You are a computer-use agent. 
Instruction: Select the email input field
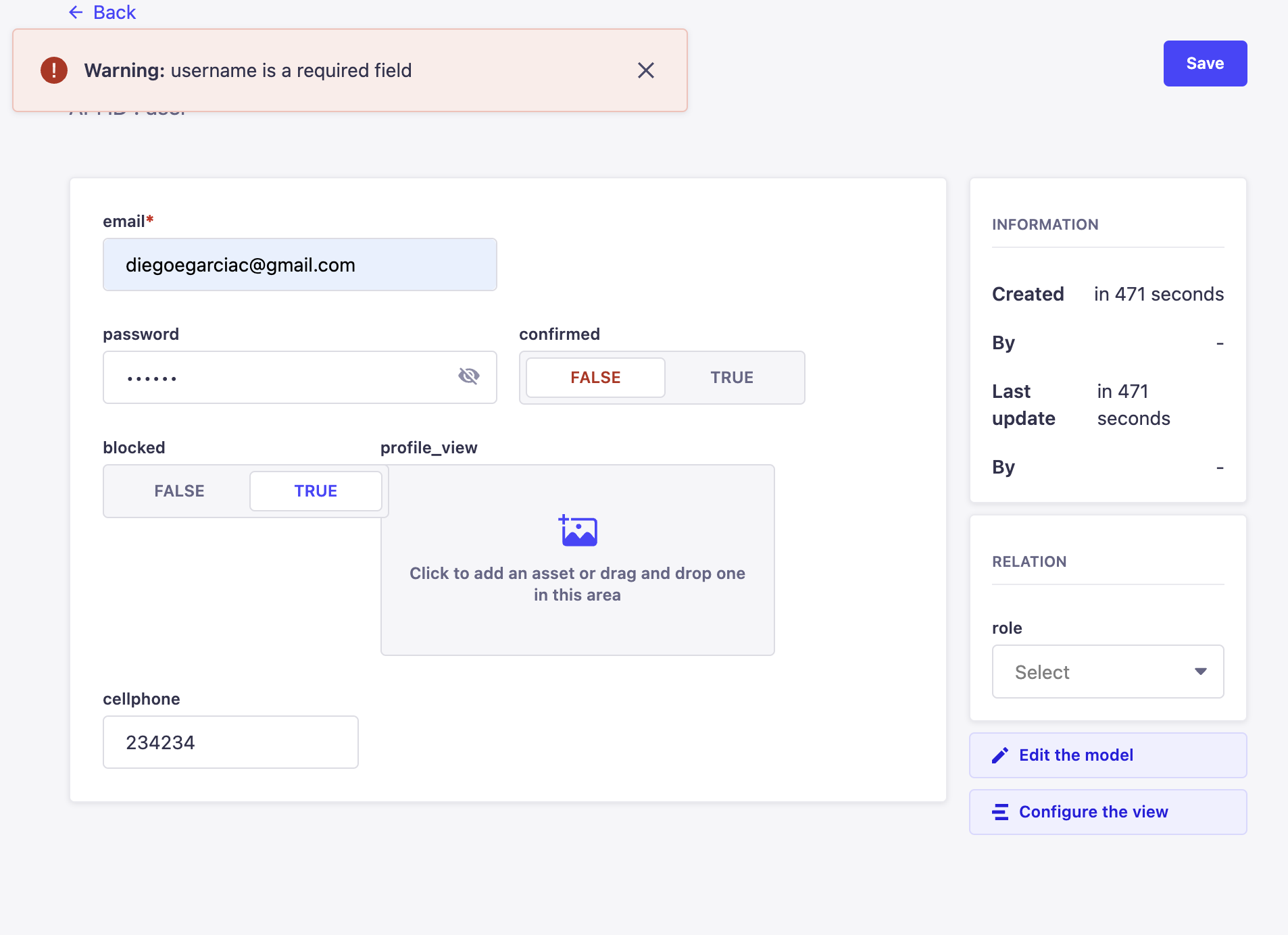coord(300,264)
